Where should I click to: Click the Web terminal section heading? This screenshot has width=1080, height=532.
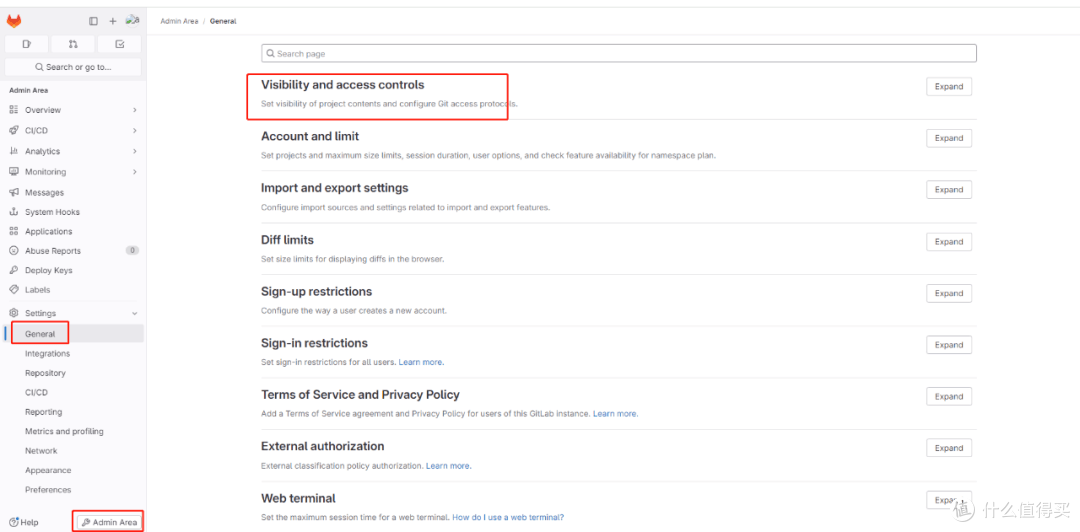(x=298, y=498)
